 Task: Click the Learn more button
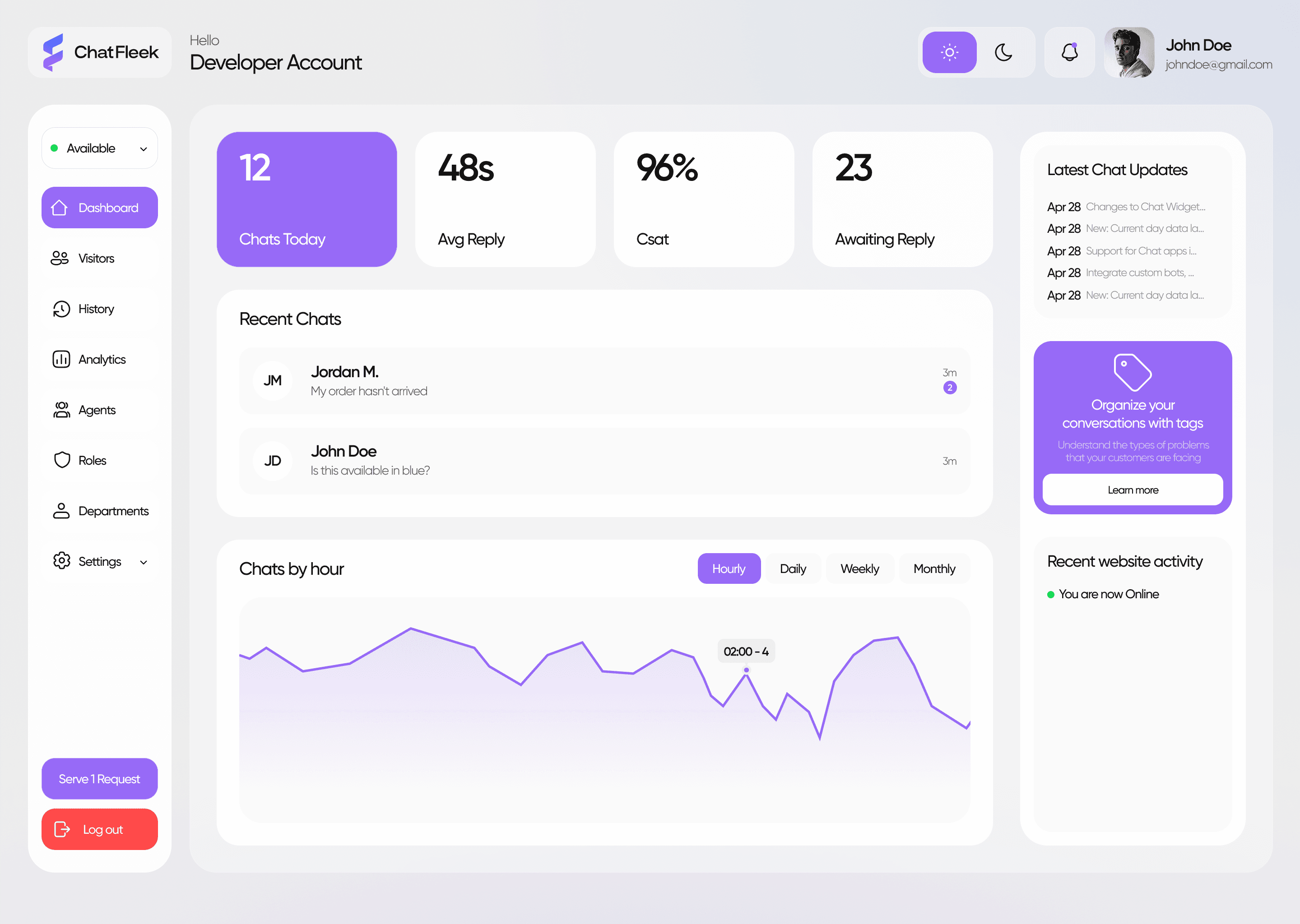(x=1133, y=490)
